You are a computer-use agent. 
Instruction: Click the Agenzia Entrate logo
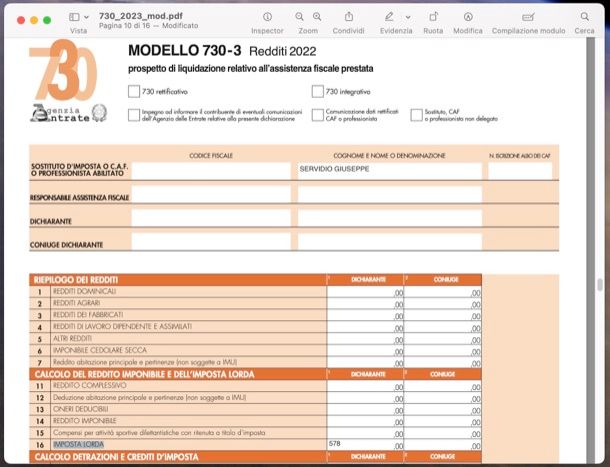68,113
